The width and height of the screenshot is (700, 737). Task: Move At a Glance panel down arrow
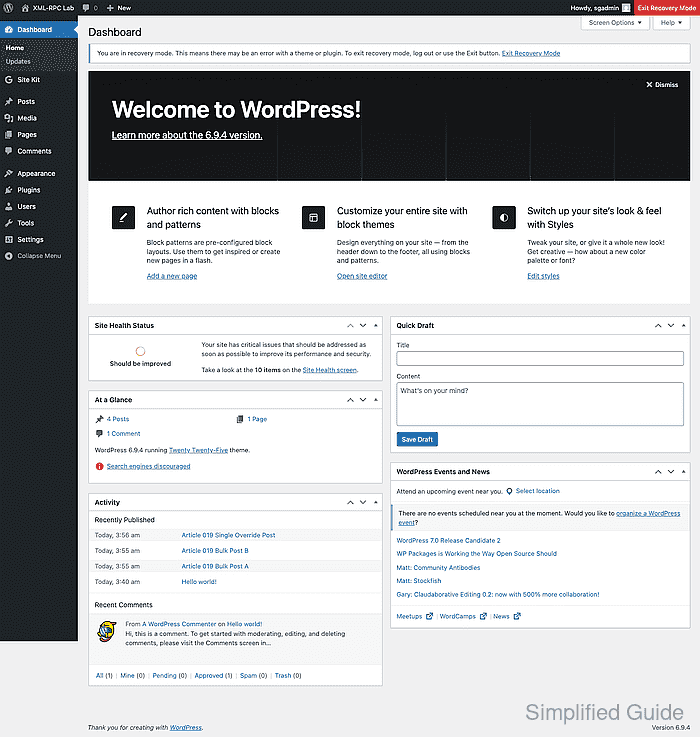(363, 400)
